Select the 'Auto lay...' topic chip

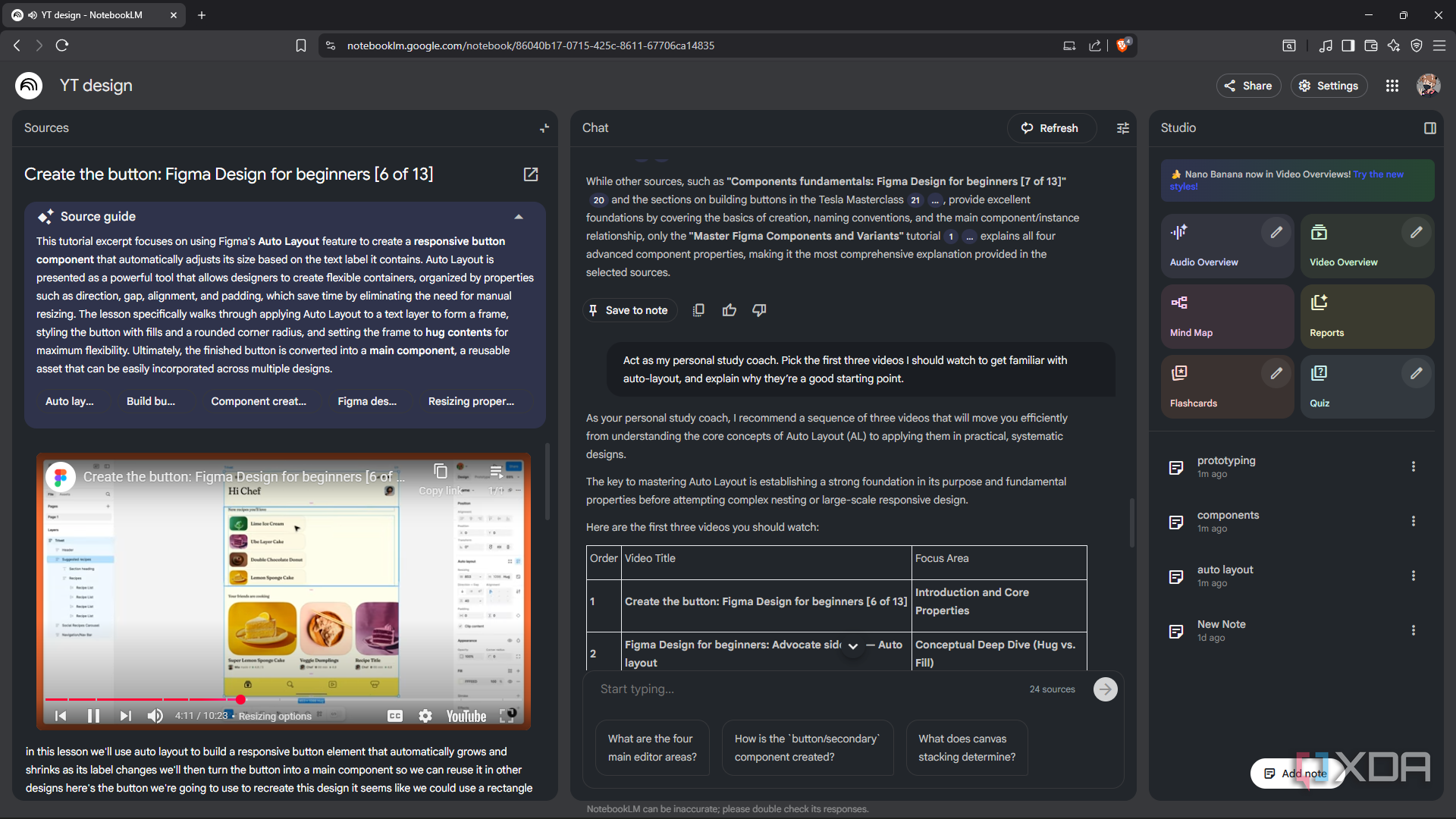(x=70, y=401)
